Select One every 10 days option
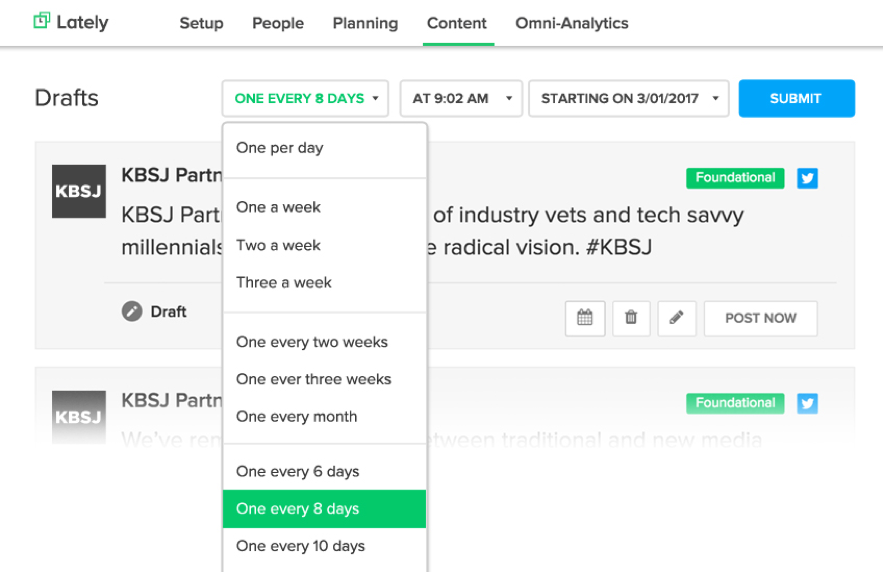The width and height of the screenshot is (883, 572). (300, 546)
